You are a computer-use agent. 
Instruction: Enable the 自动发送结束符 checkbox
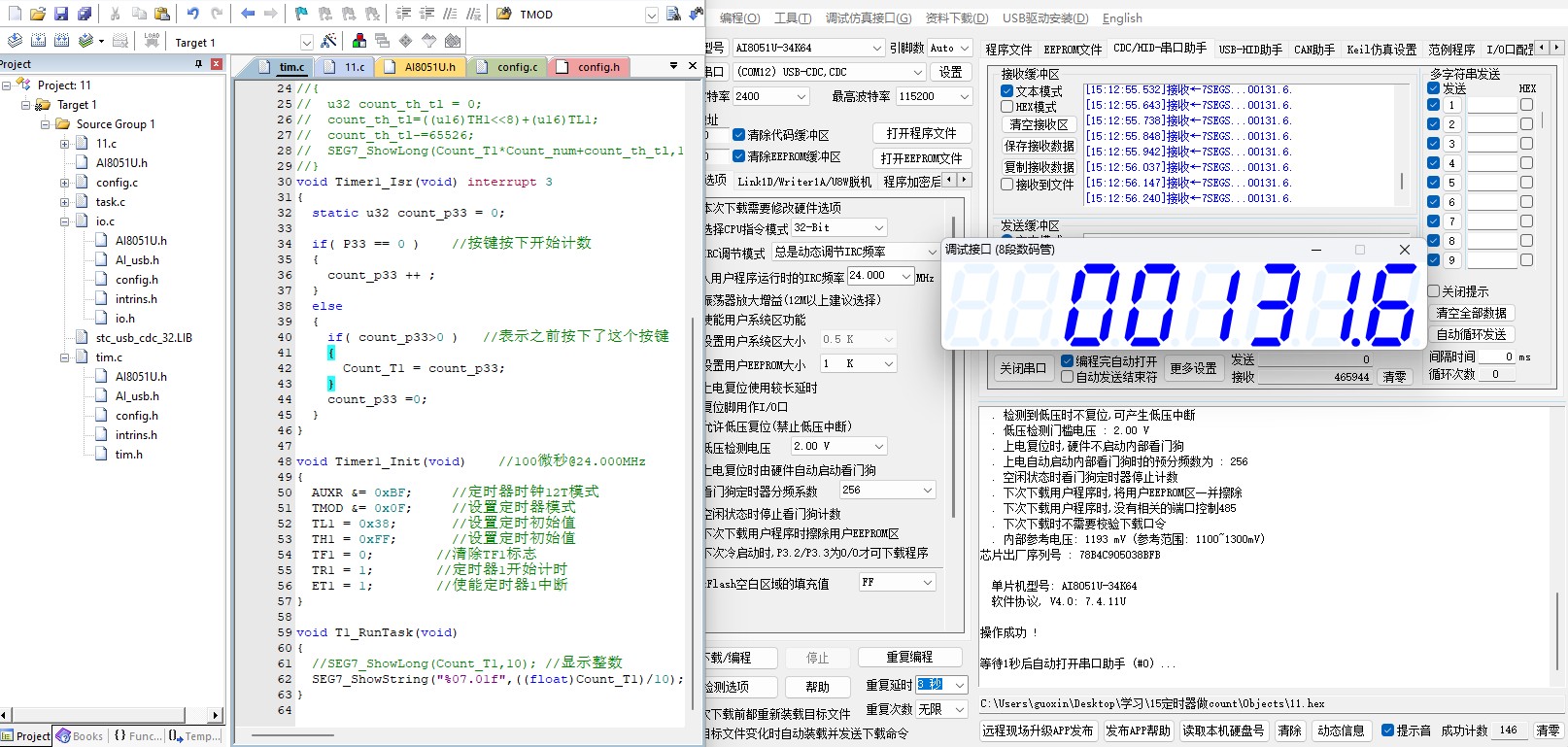click(1068, 377)
